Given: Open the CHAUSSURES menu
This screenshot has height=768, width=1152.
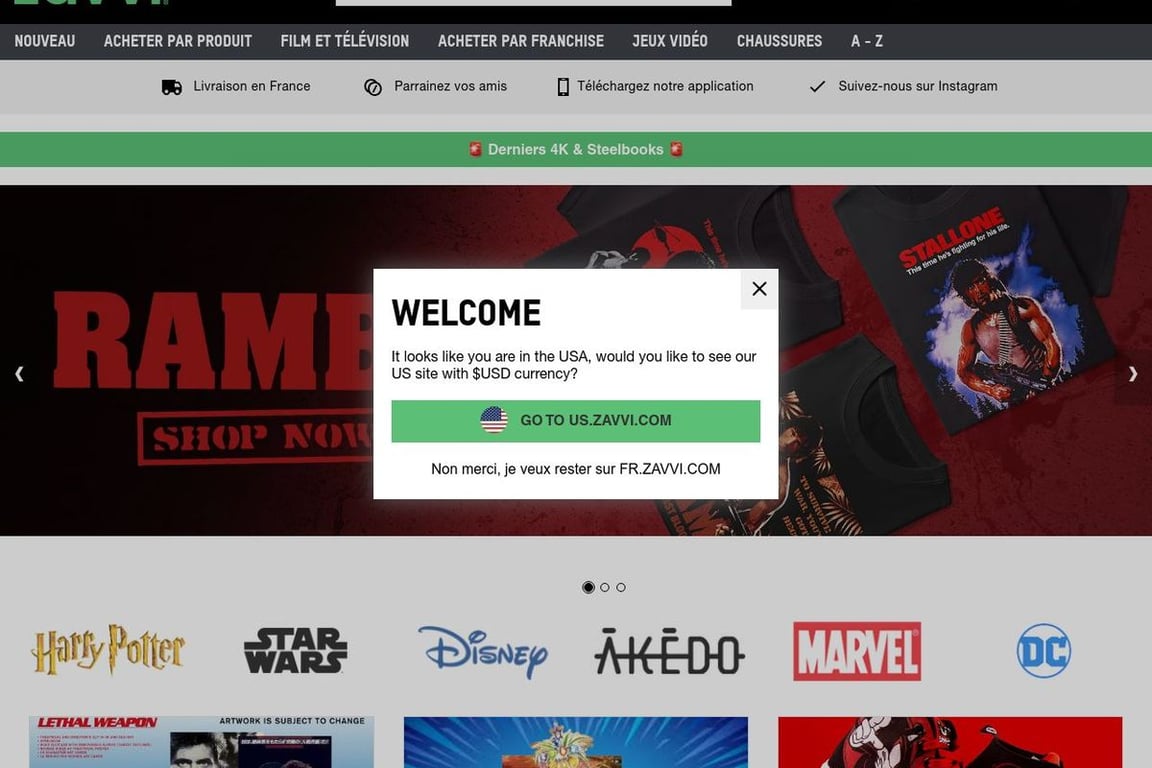Looking at the screenshot, I should (x=780, y=41).
